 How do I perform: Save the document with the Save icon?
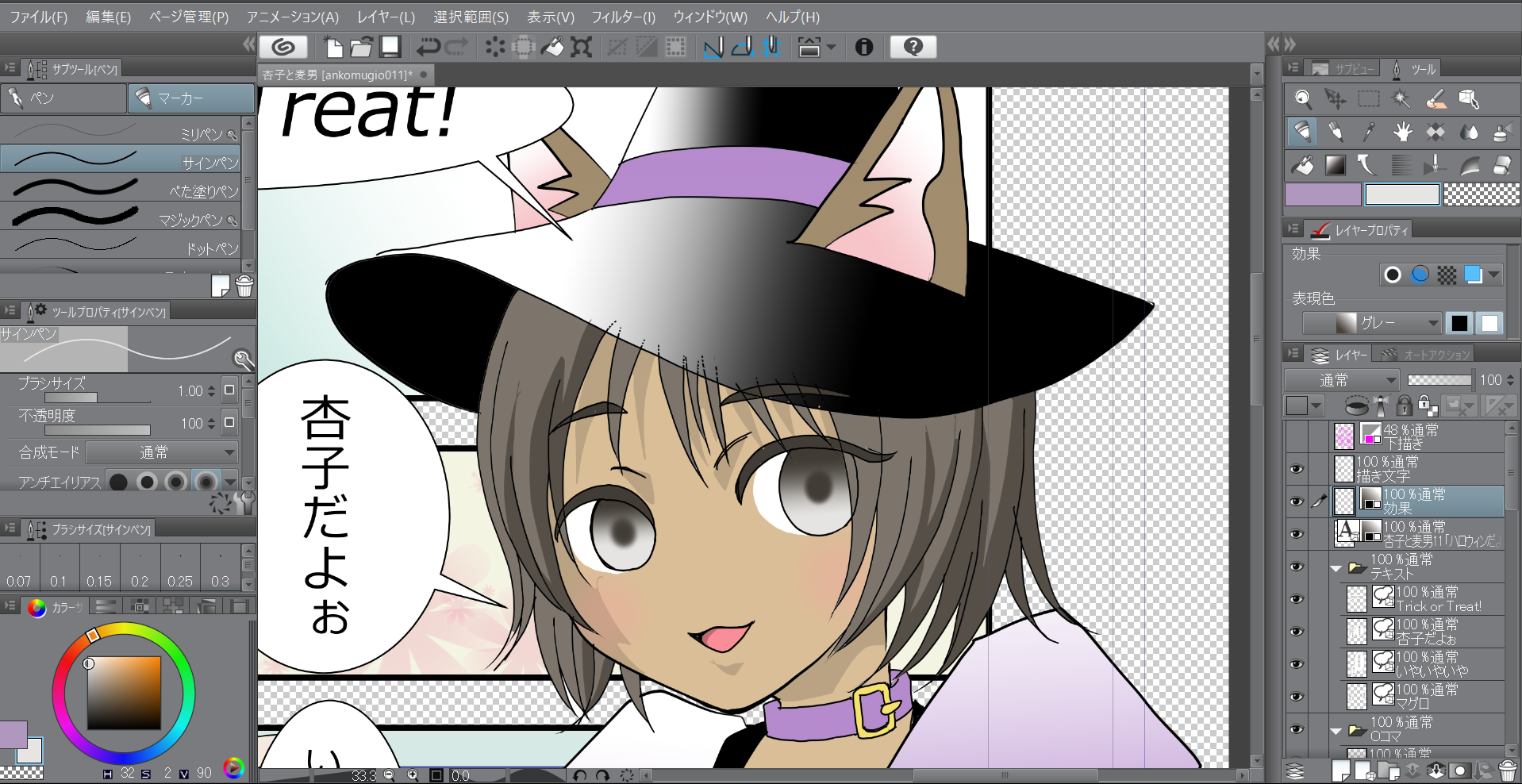coord(390,48)
